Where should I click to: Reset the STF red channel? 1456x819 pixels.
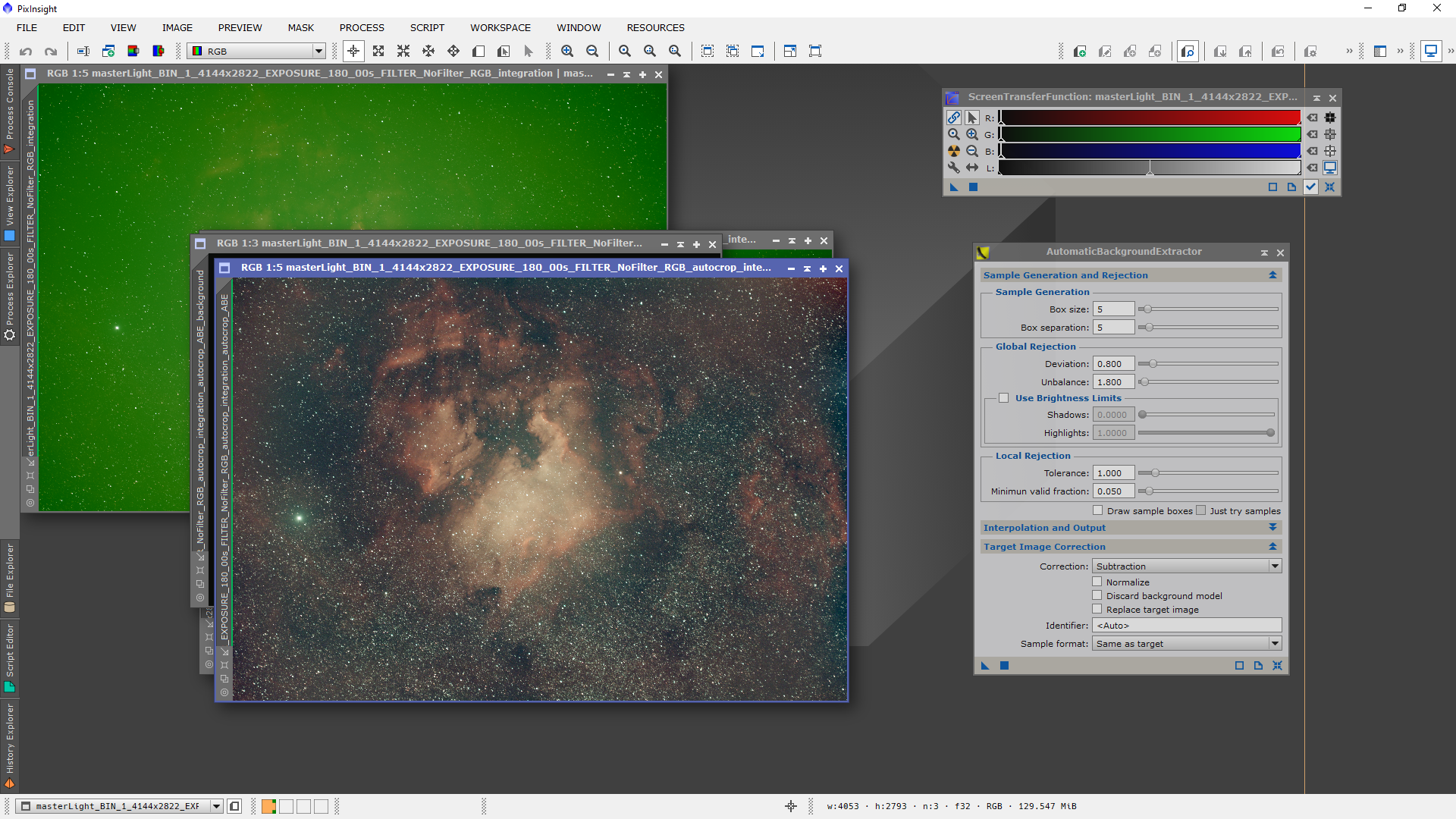click(x=1313, y=118)
